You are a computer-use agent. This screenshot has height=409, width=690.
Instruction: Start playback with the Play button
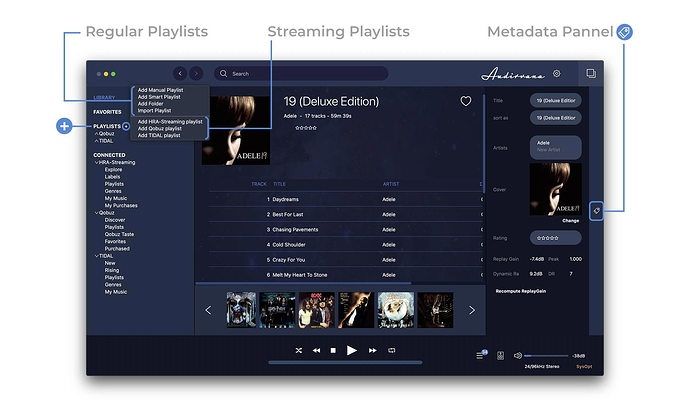pyautogui.click(x=351, y=350)
